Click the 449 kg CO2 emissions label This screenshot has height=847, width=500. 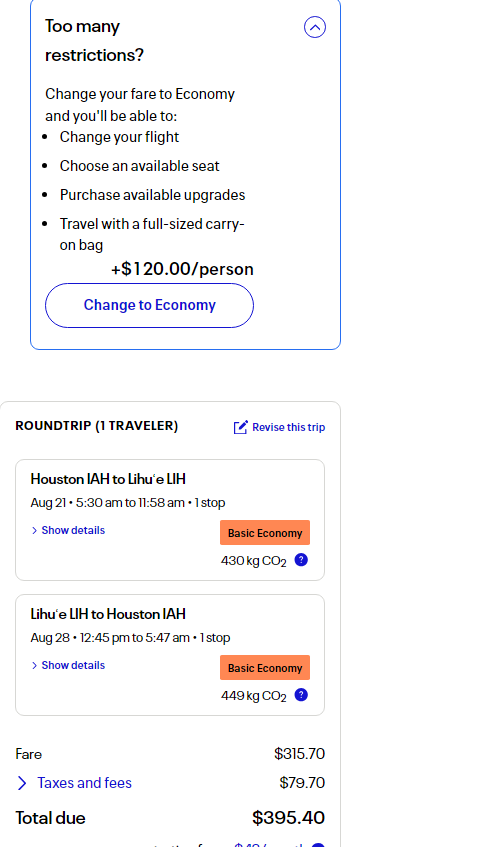click(x=253, y=696)
